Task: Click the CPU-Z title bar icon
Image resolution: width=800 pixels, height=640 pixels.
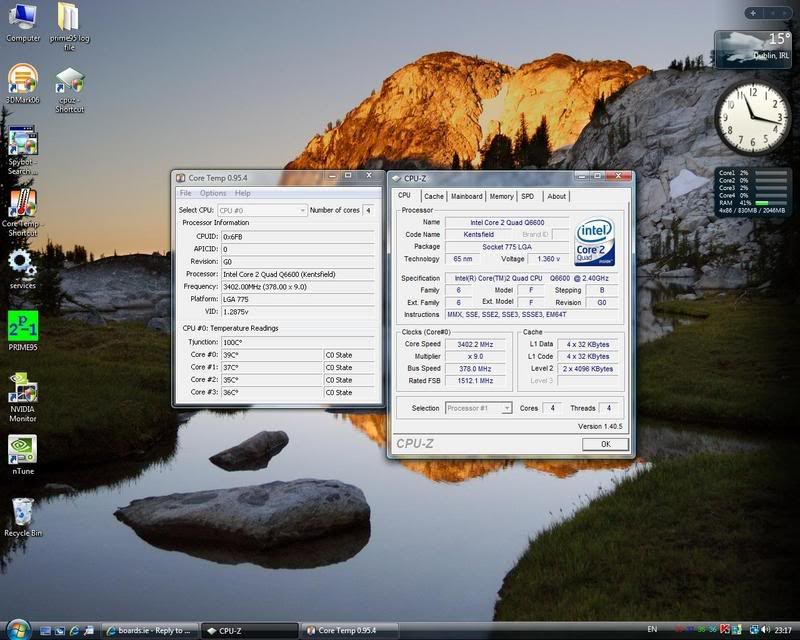Action: point(396,179)
